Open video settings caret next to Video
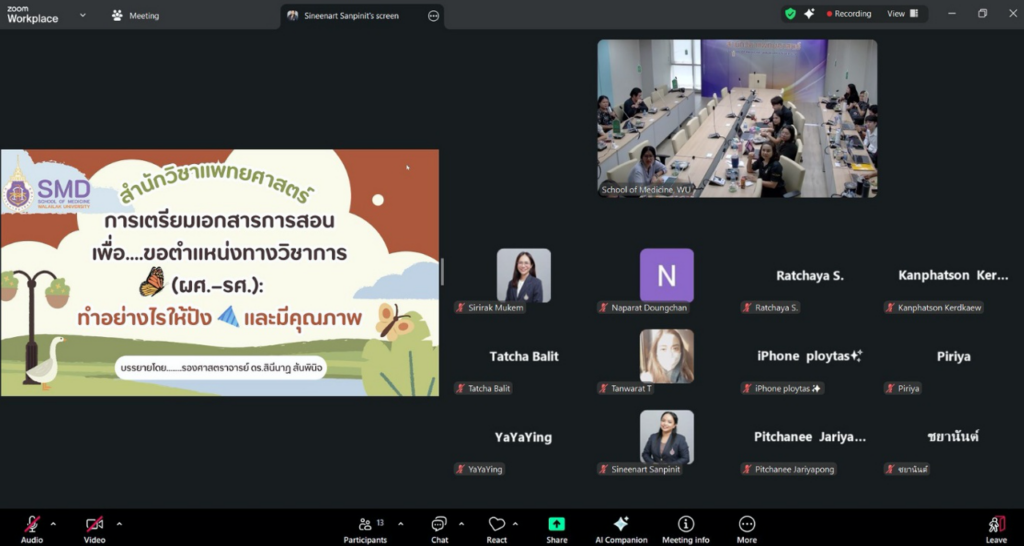The width and height of the screenshot is (1024, 546). (119, 523)
